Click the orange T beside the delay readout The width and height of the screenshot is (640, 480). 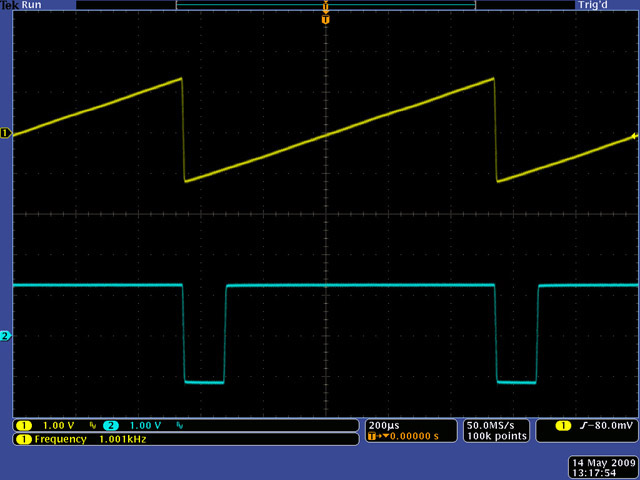pos(374,437)
